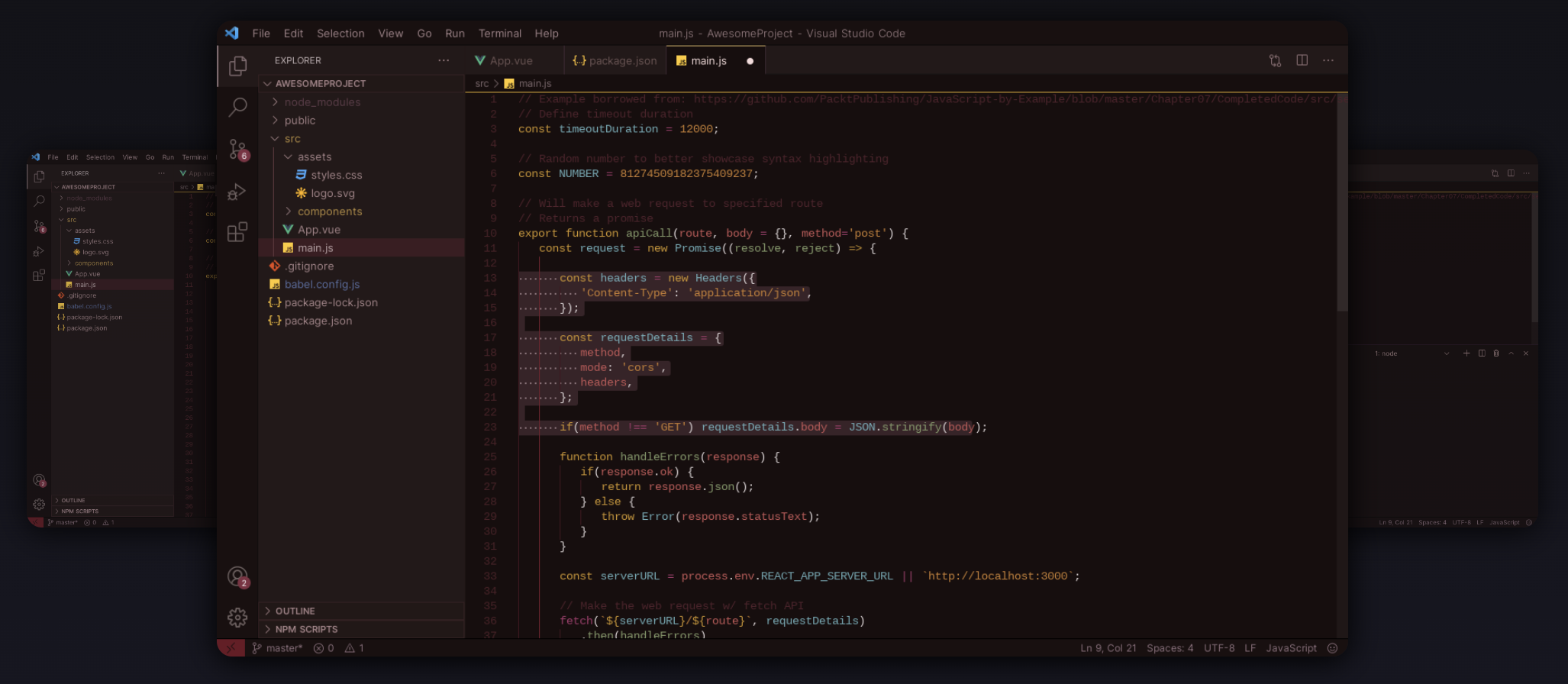Open the Help menu
This screenshot has width=1568, height=684.
pos(547,34)
